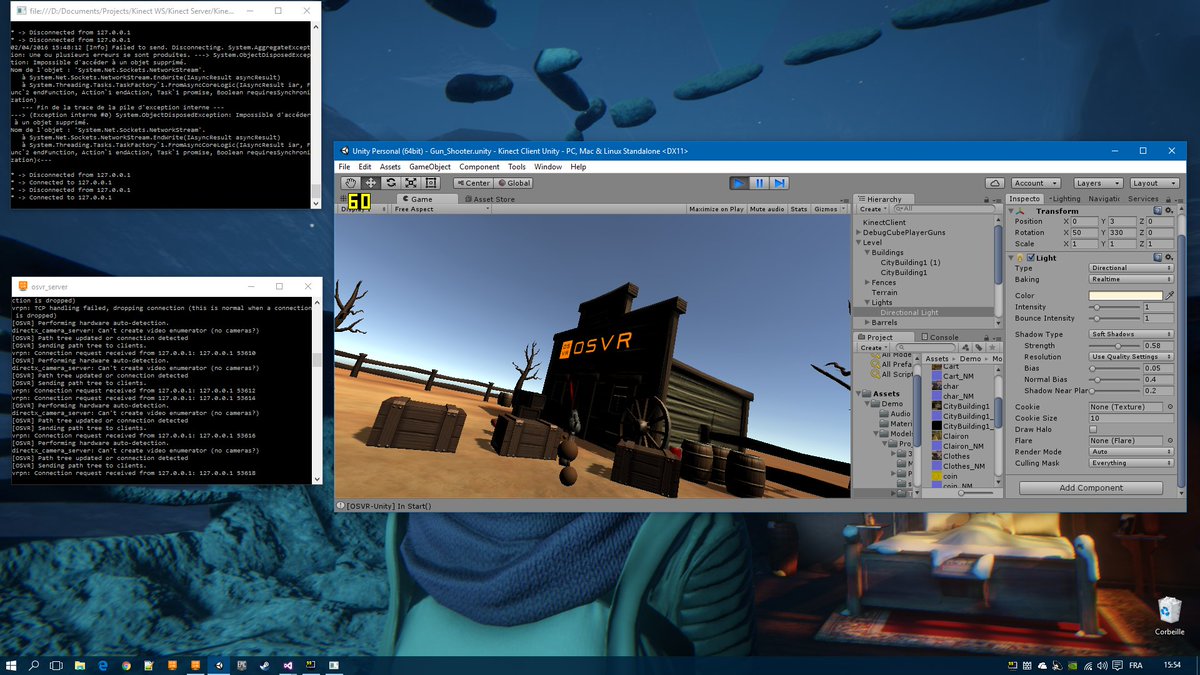This screenshot has height=675, width=1200.
Task: Select the Rect tool in Unity toolbar
Action: coord(431,183)
